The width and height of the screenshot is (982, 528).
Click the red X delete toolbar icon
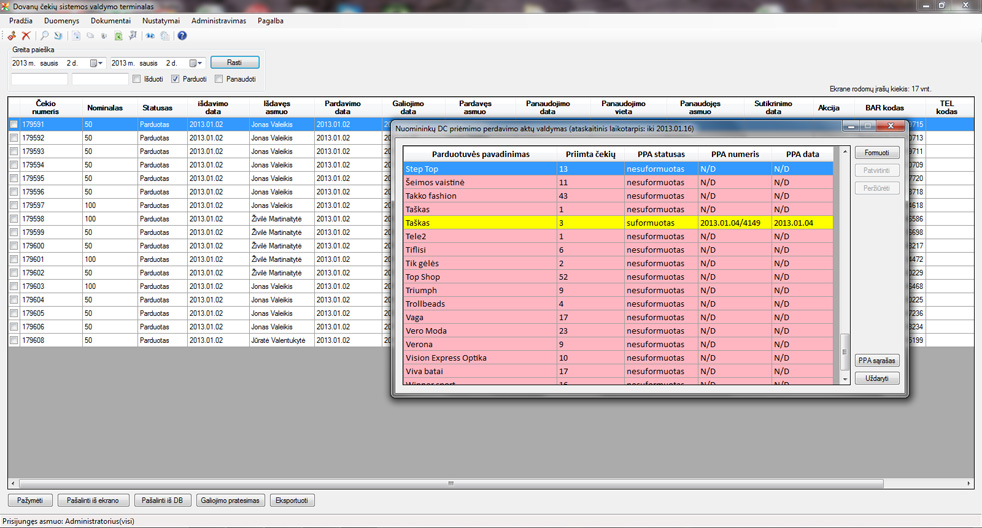coord(26,36)
